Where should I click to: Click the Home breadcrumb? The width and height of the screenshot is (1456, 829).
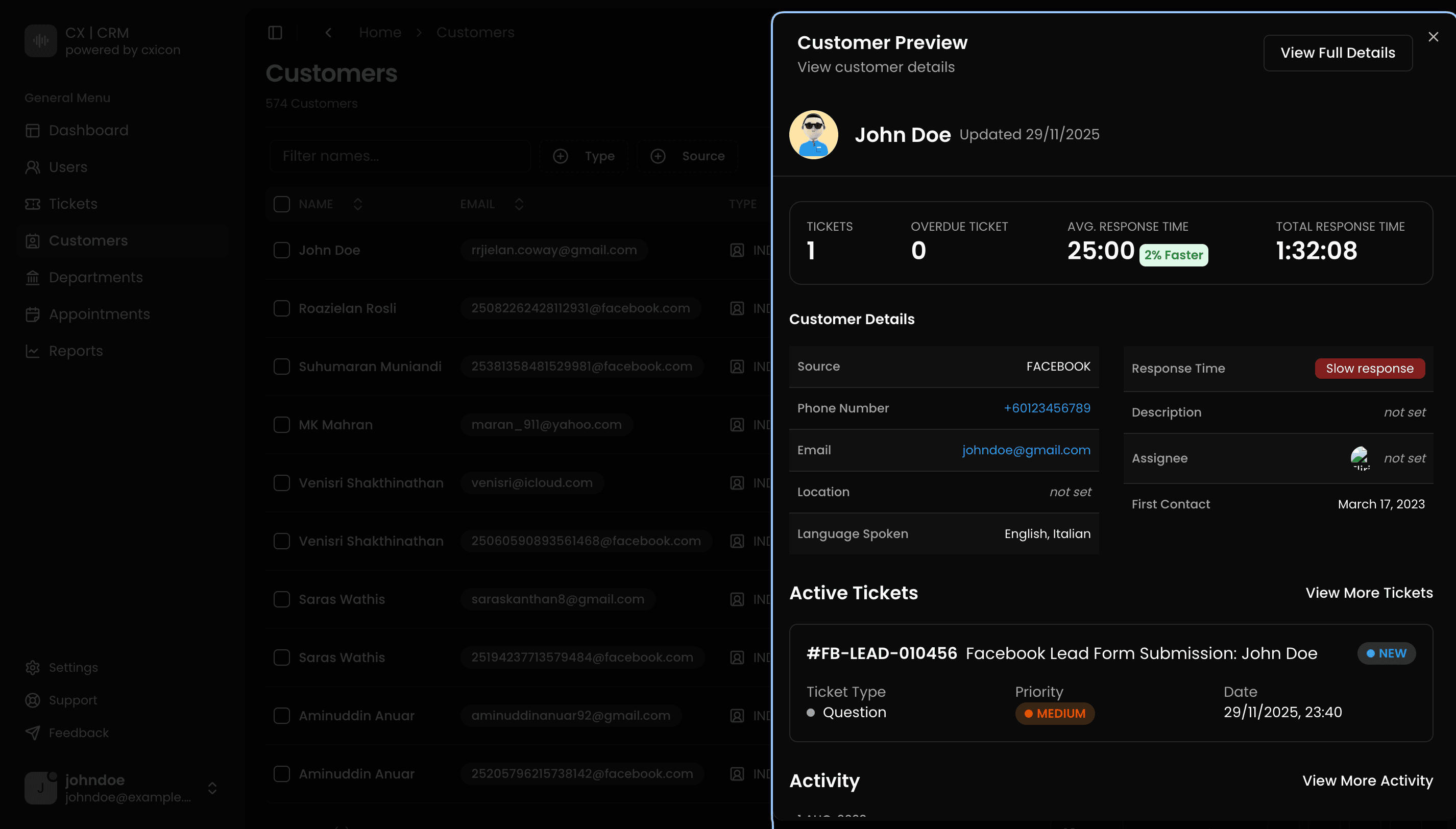tap(380, 33)
